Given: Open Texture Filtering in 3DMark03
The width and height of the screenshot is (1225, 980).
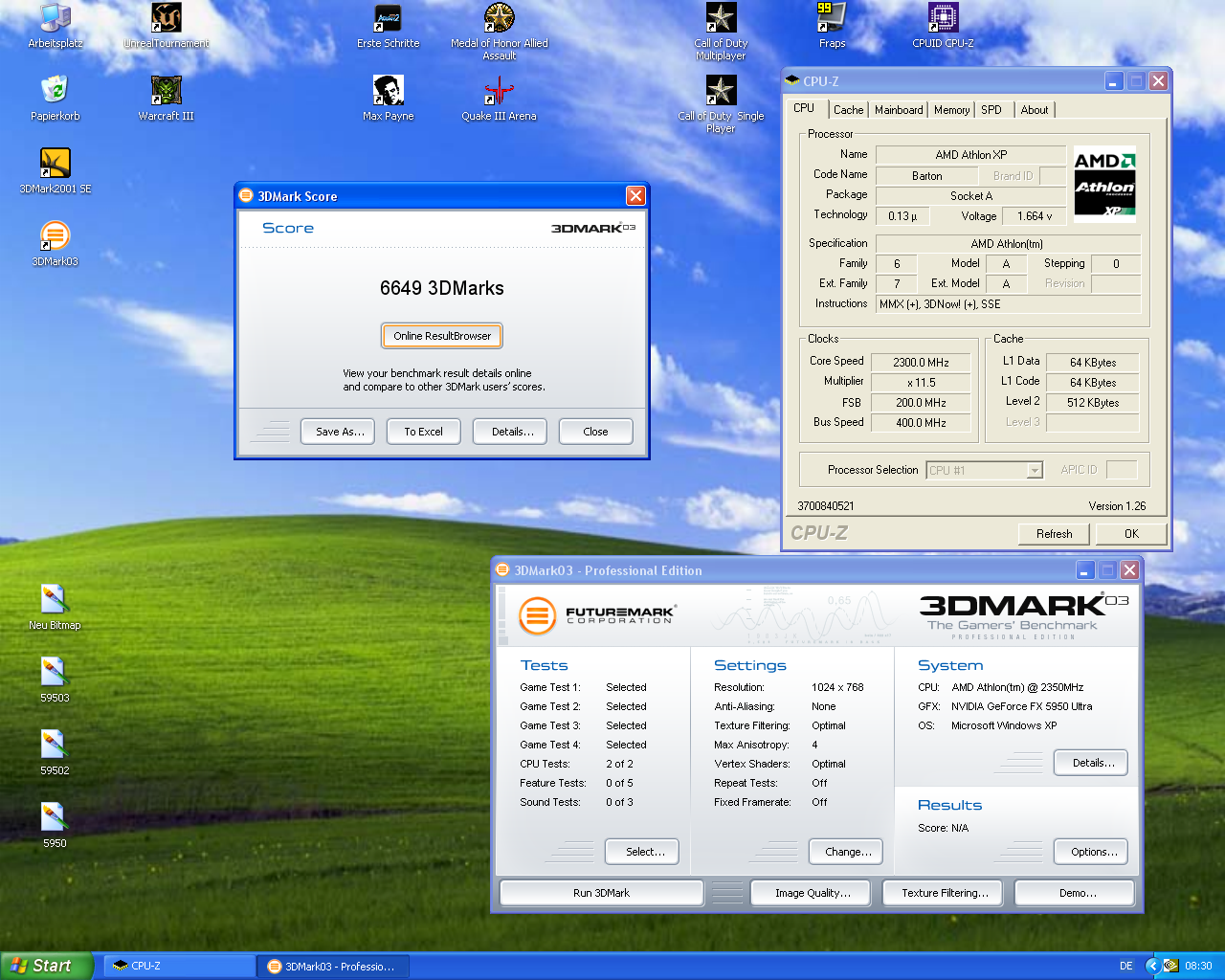Looking at the screenshot, I should (x=943, y=893).
